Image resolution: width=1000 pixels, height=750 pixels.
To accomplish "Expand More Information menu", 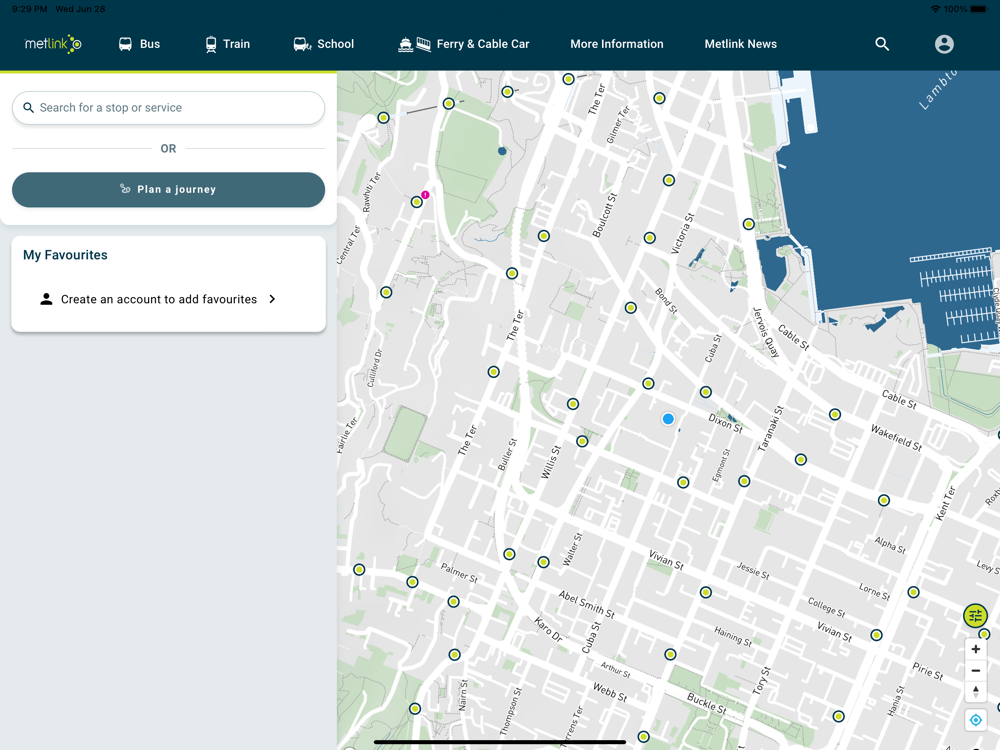I will [617, 44].
